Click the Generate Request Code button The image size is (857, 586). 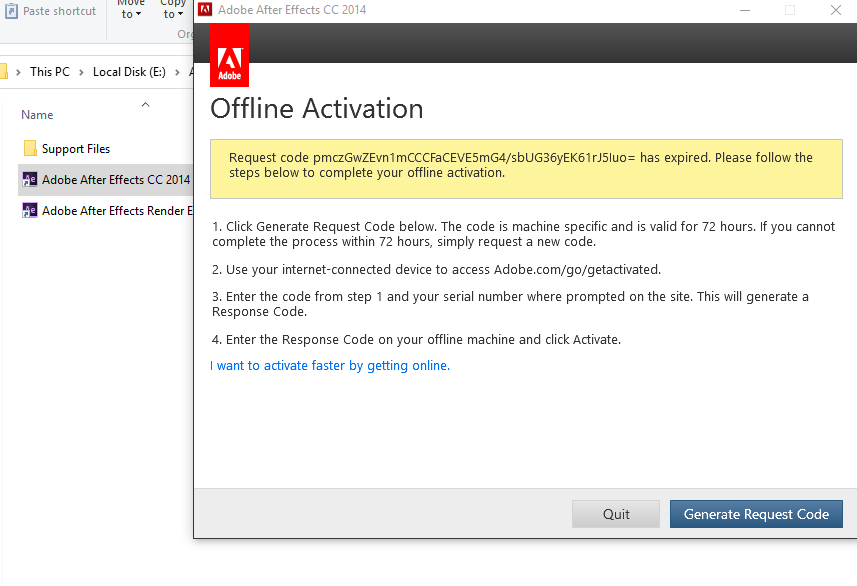coord(756,514)
